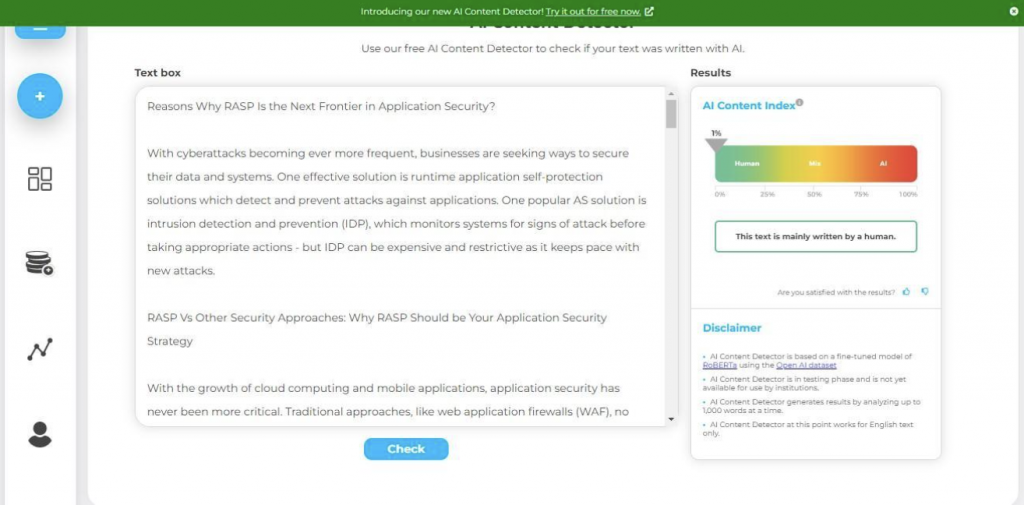Click the text box scrollbar thumb
The width and height of the screenshot is (1024, 505).
click(x=671, y=114)
